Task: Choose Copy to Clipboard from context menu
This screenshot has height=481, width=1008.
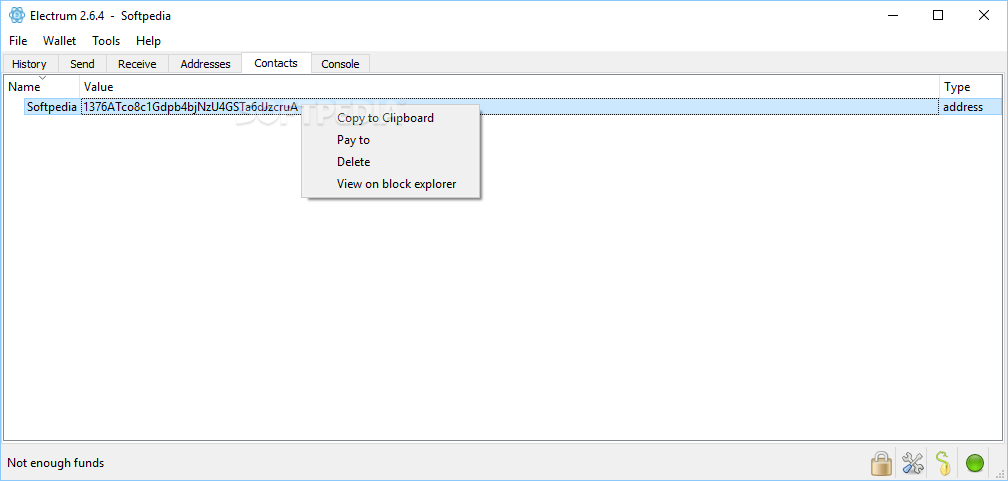Action: [x=391, y=118]
